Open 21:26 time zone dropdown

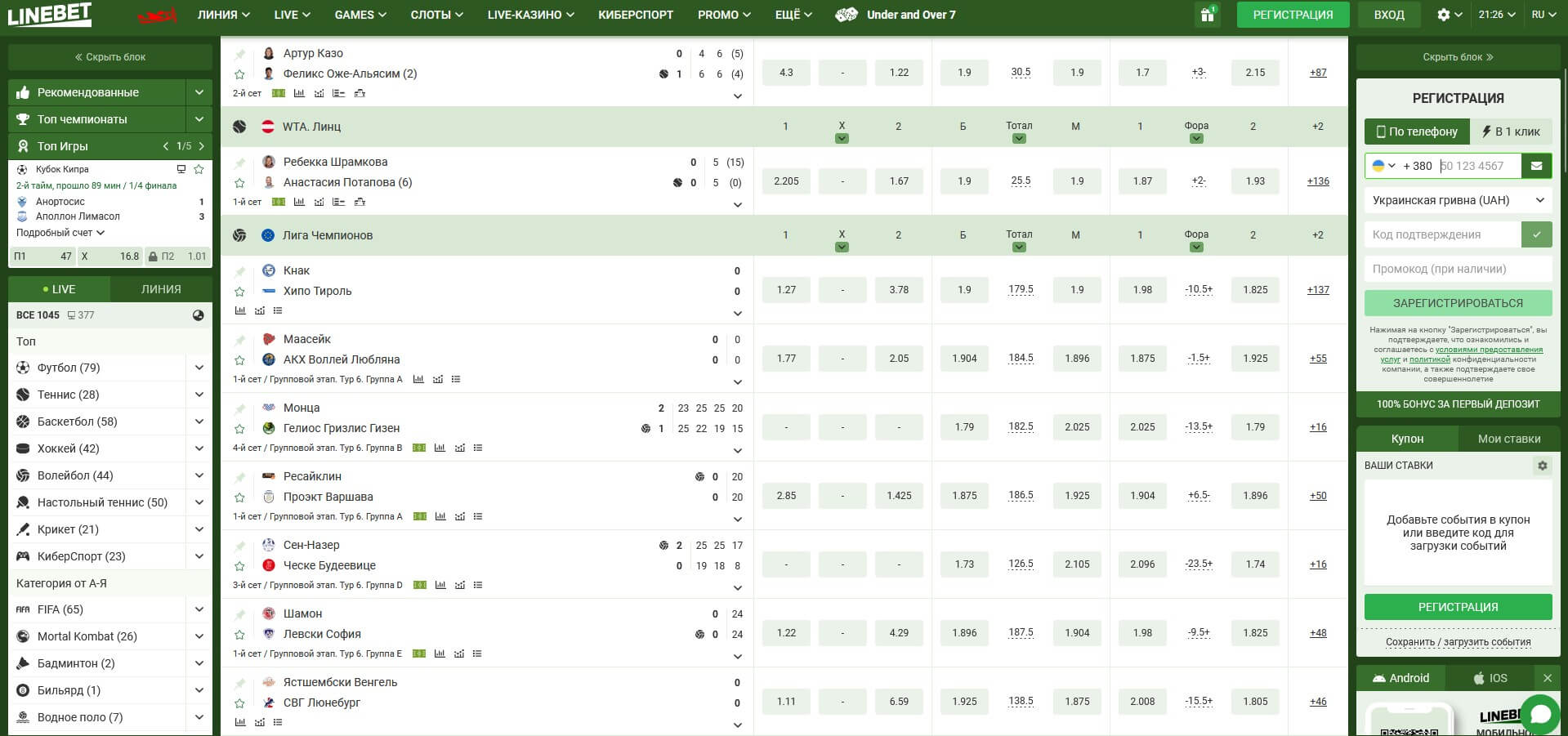(1496, 15)
